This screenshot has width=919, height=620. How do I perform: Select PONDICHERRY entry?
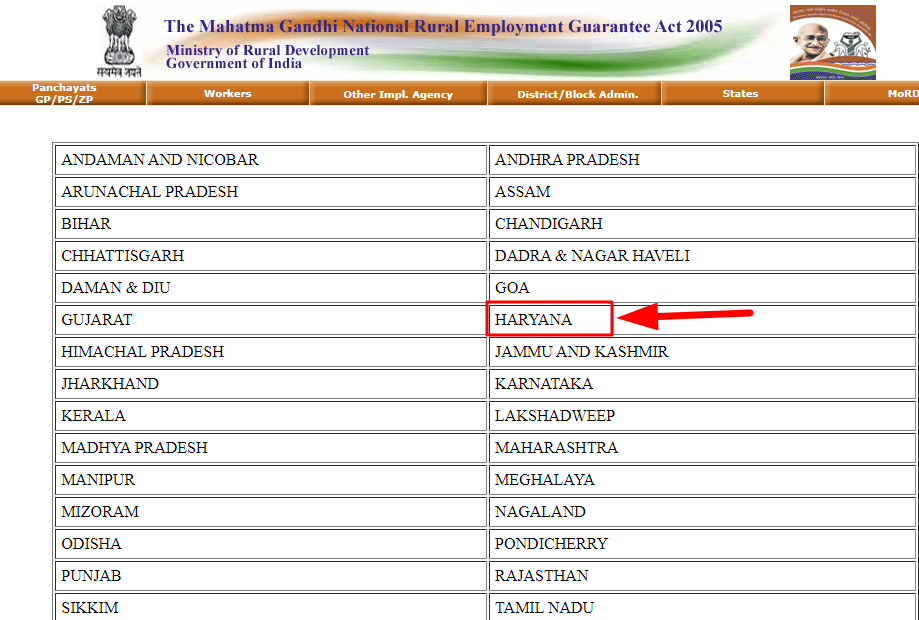tap(551, 544)
